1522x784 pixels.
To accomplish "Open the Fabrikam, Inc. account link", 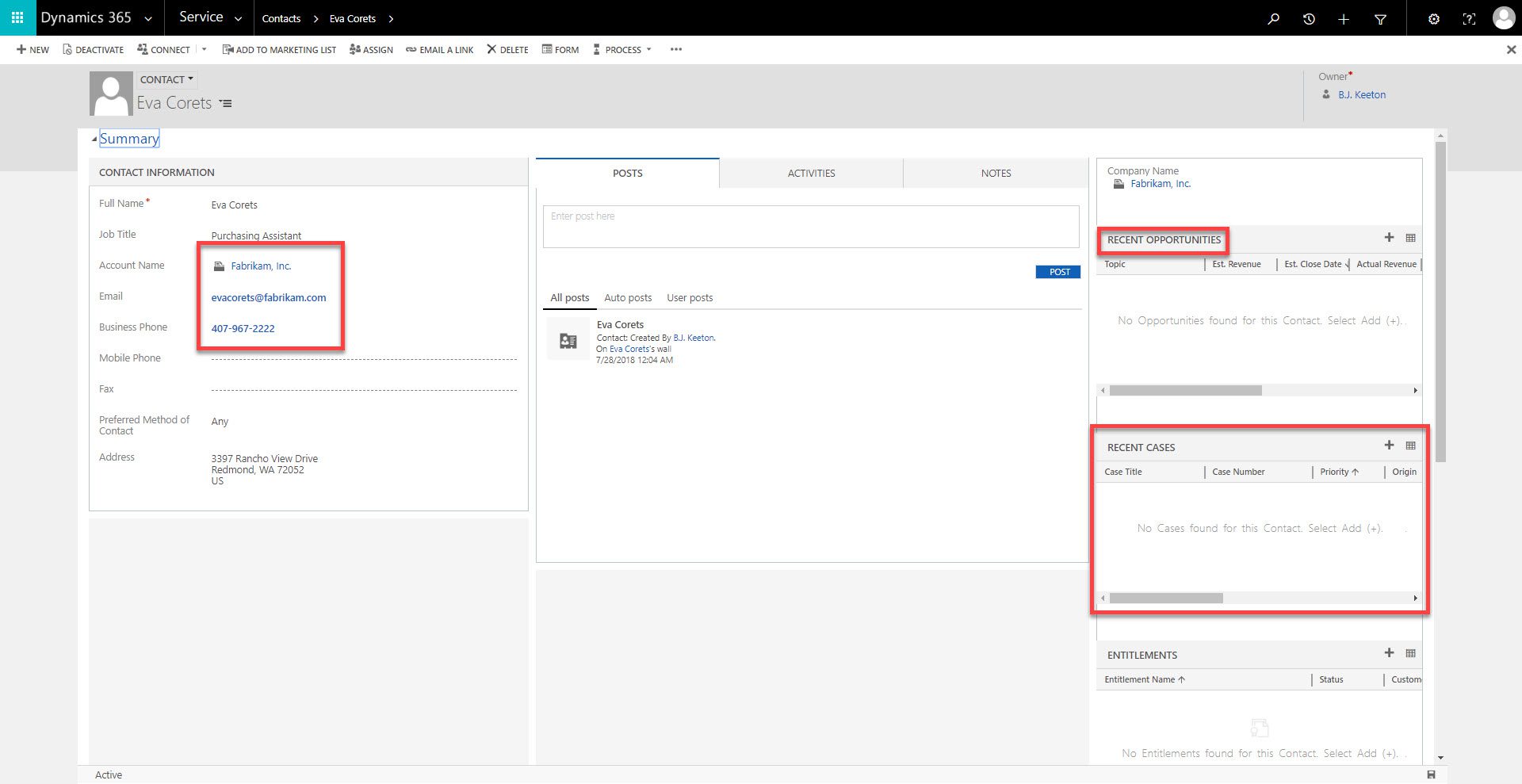I will click(261, 266).
